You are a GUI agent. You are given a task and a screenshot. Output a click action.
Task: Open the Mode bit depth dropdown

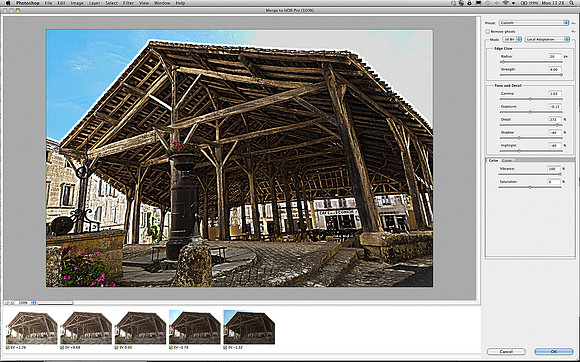click(512, 39)
